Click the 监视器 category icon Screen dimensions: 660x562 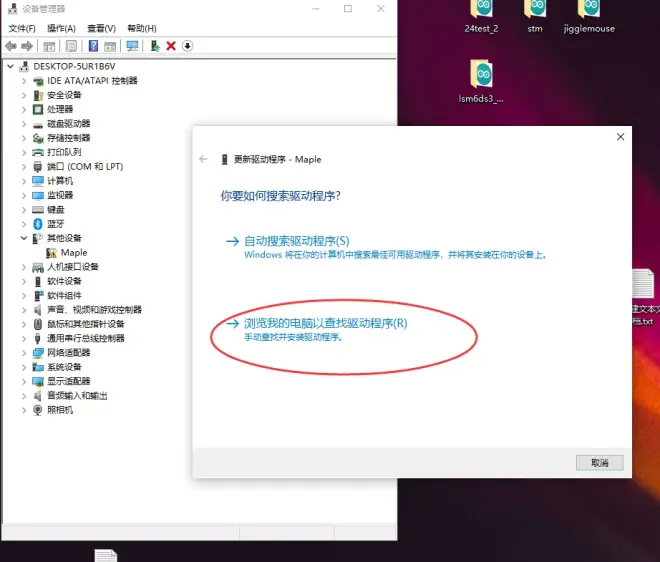(38, 195)
